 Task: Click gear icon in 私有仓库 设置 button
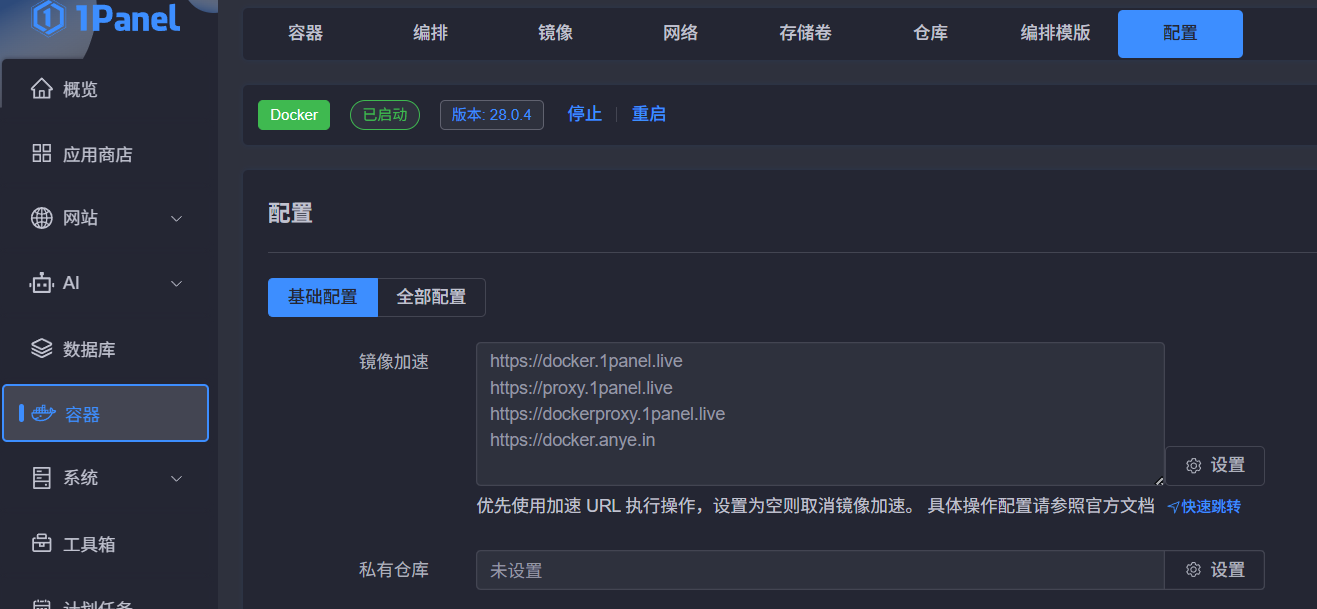pyautogui.click(x=1193, y=570)
